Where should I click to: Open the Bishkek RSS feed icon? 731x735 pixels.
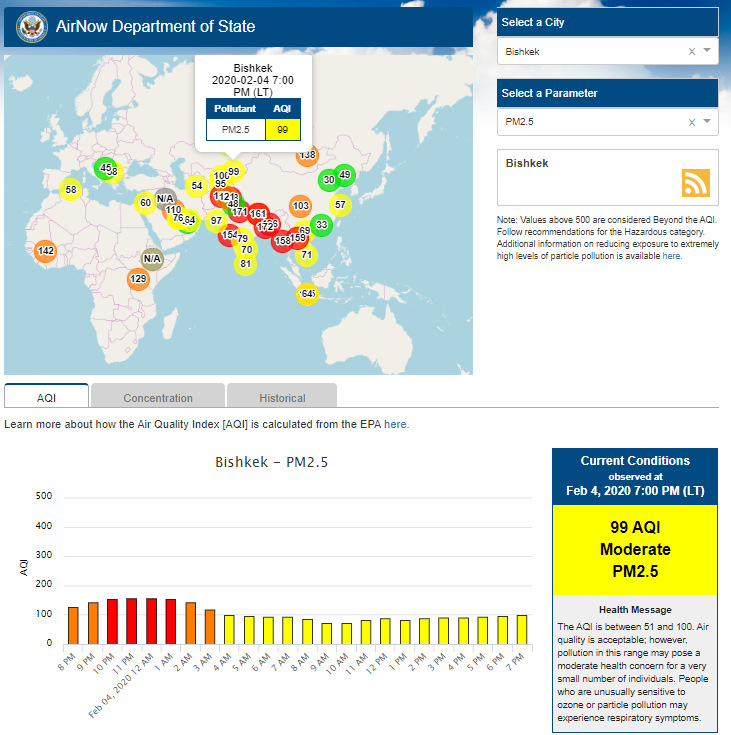695,183
